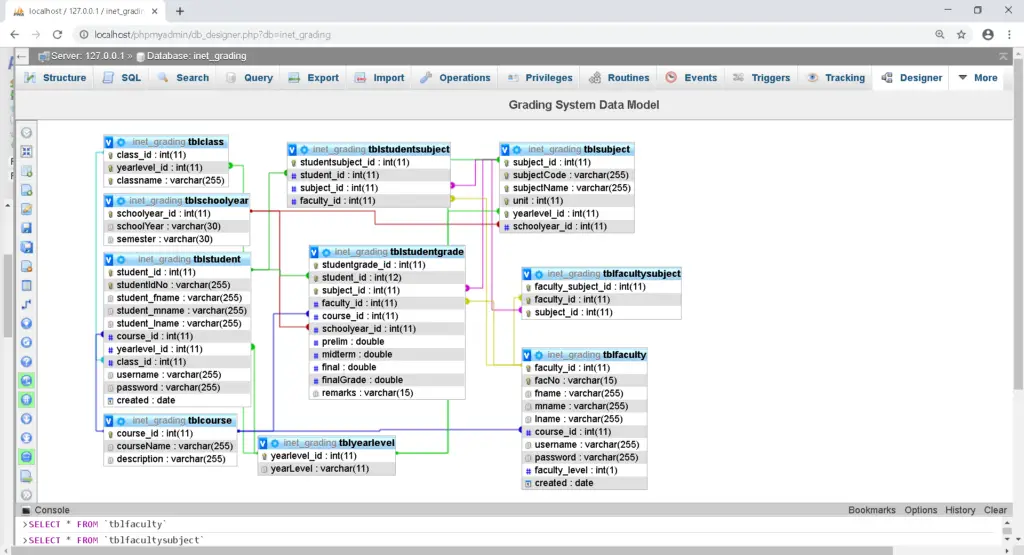Click the Chrome profile avatar icon
This screenshot has height=555, width=1024.
(x=987, y=34)
